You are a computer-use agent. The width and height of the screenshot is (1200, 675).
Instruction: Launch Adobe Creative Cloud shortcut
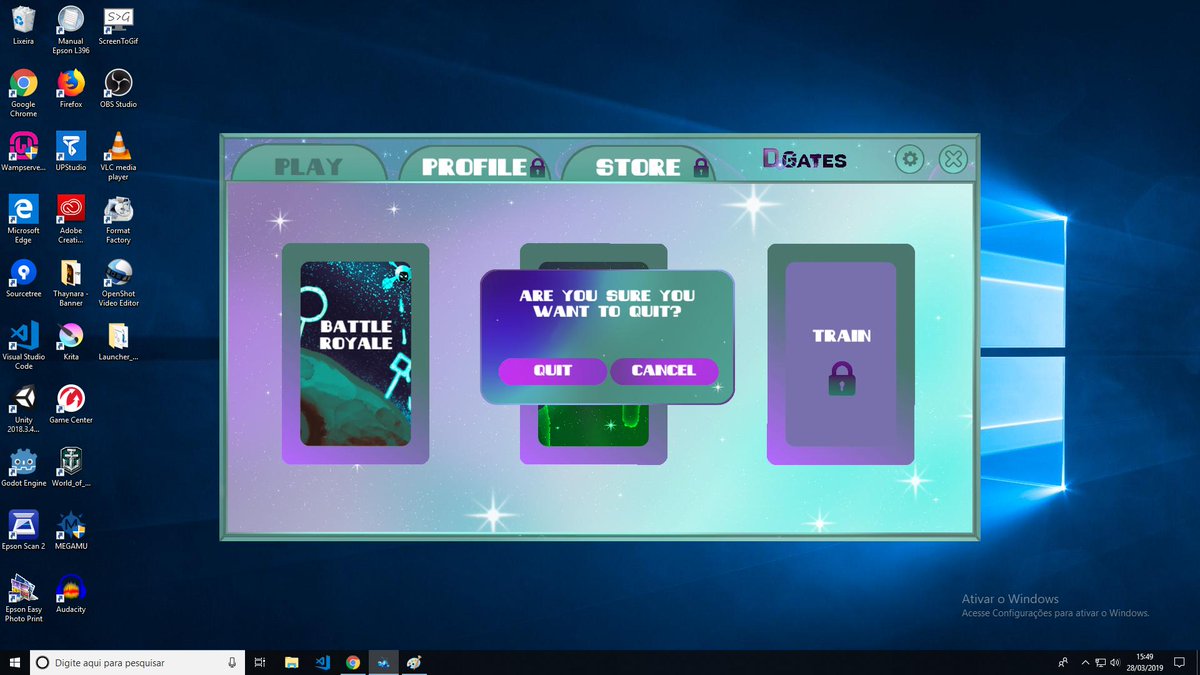click(70, 220)
